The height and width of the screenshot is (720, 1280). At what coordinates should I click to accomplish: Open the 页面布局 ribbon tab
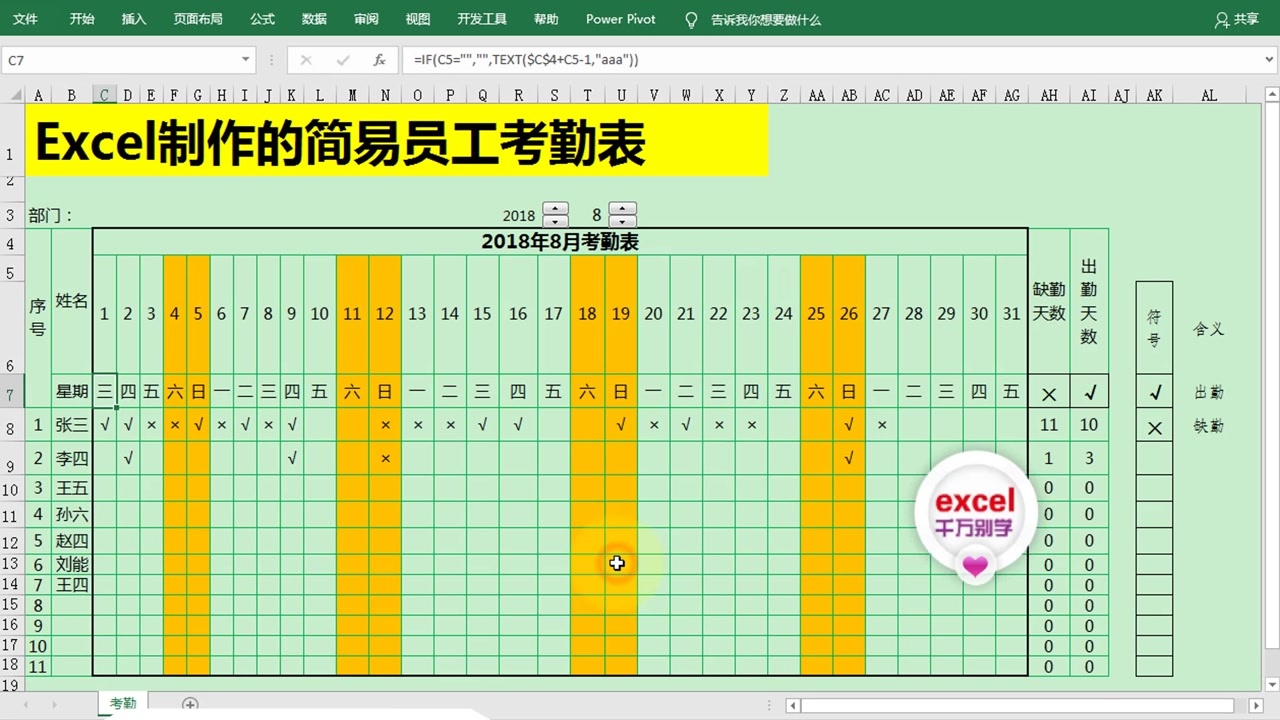tap(198, 19)
